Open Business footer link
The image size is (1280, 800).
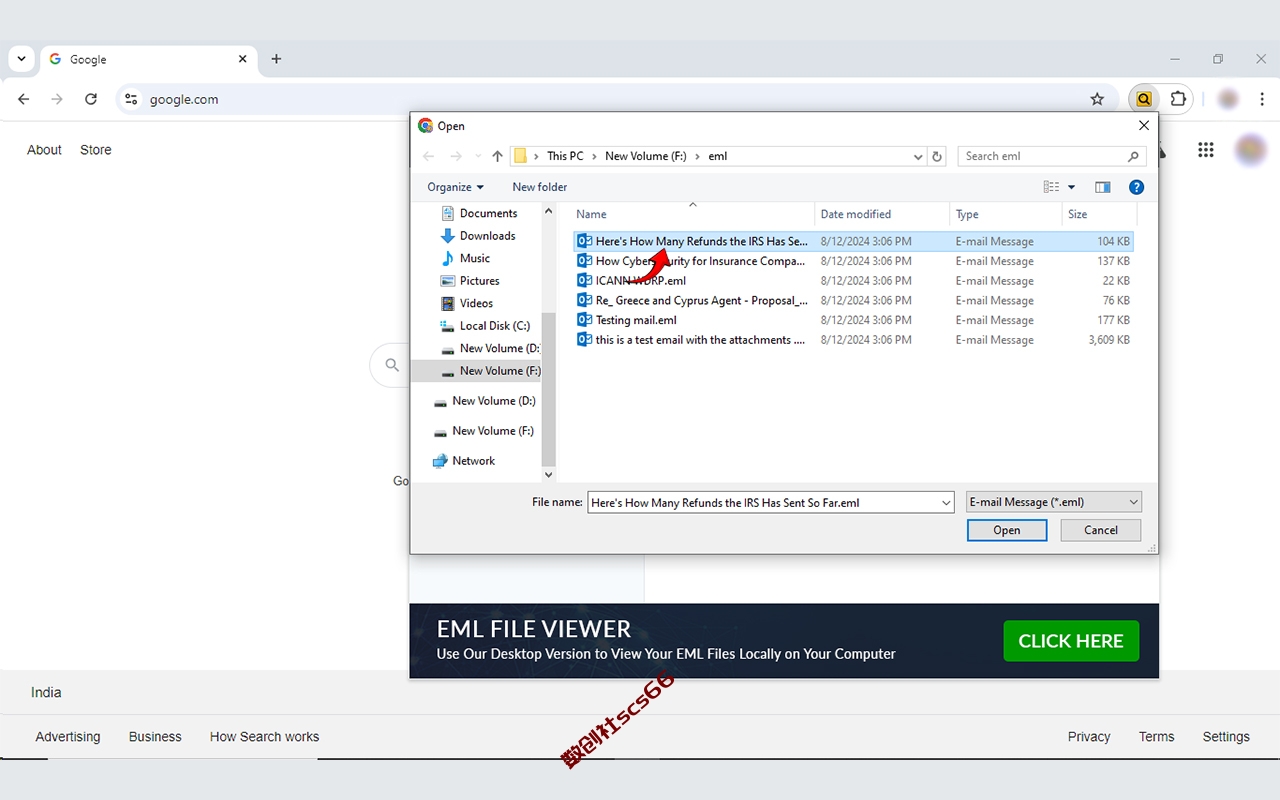click(x=155, y=737)
